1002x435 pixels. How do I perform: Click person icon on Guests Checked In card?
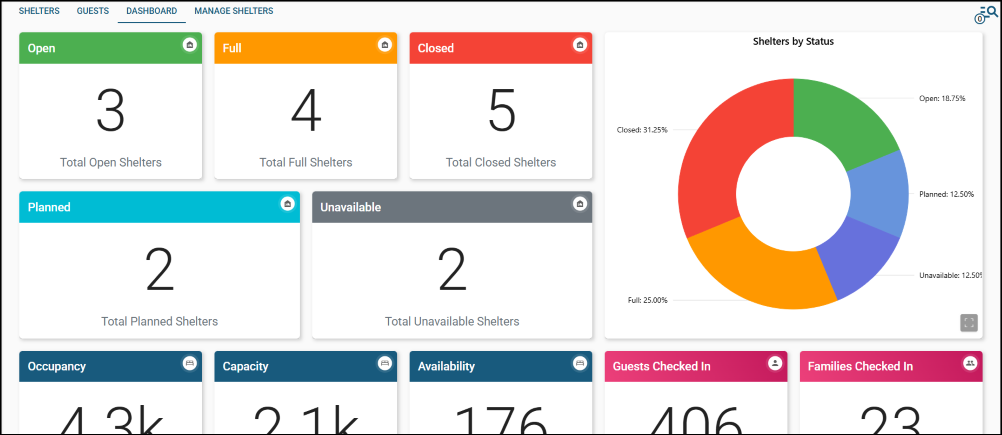pos(774,363)
